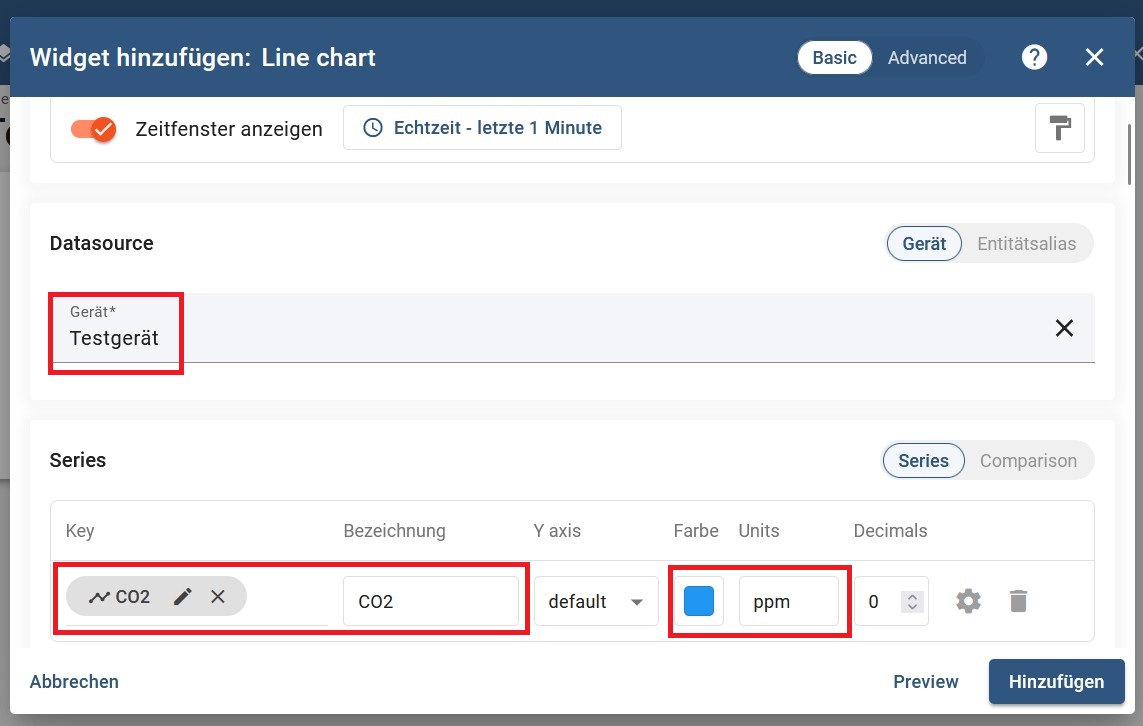Click the paint roller style icon
This screenshot has width=1143, height=726.
pos(1060,128)
